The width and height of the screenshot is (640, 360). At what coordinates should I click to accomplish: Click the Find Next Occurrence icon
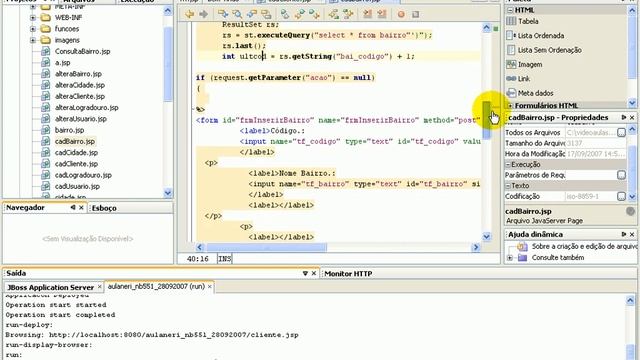[252, 14]
